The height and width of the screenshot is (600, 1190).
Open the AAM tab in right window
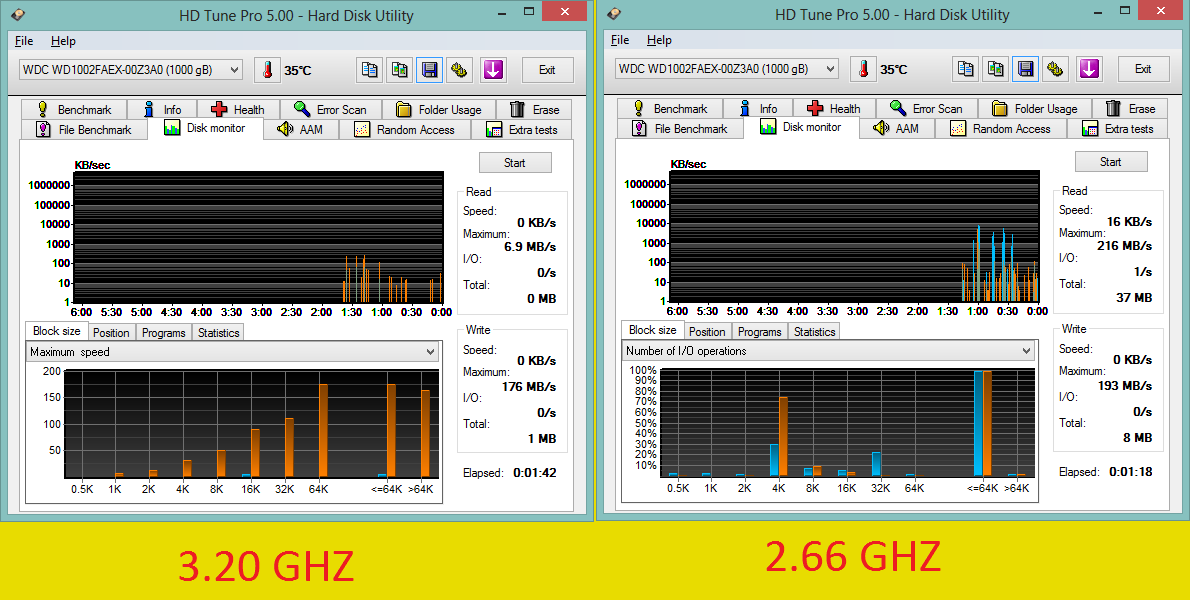896,129
